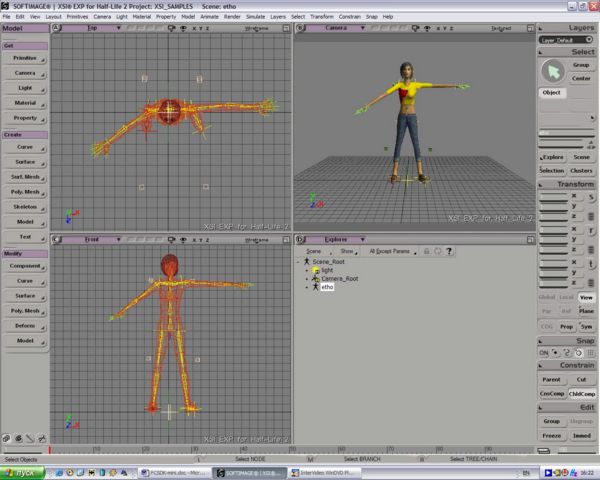600x480 pixels.
Task: Click the last icon in bottom-left panel row
Action: tap(42, 439)
